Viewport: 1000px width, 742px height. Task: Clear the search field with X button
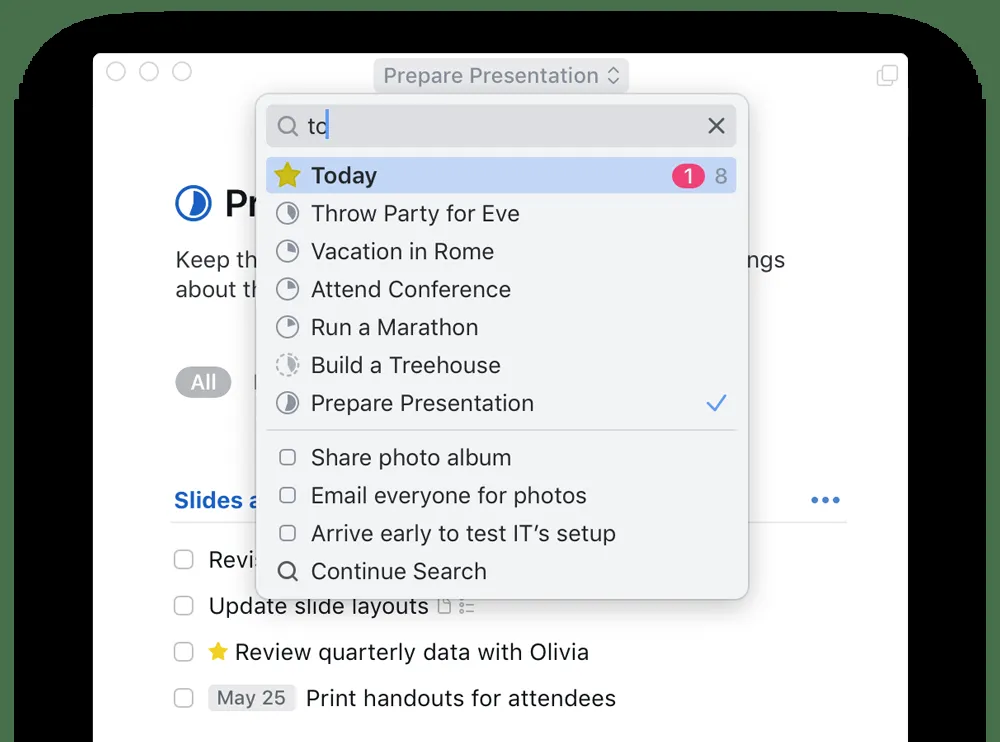716,126
